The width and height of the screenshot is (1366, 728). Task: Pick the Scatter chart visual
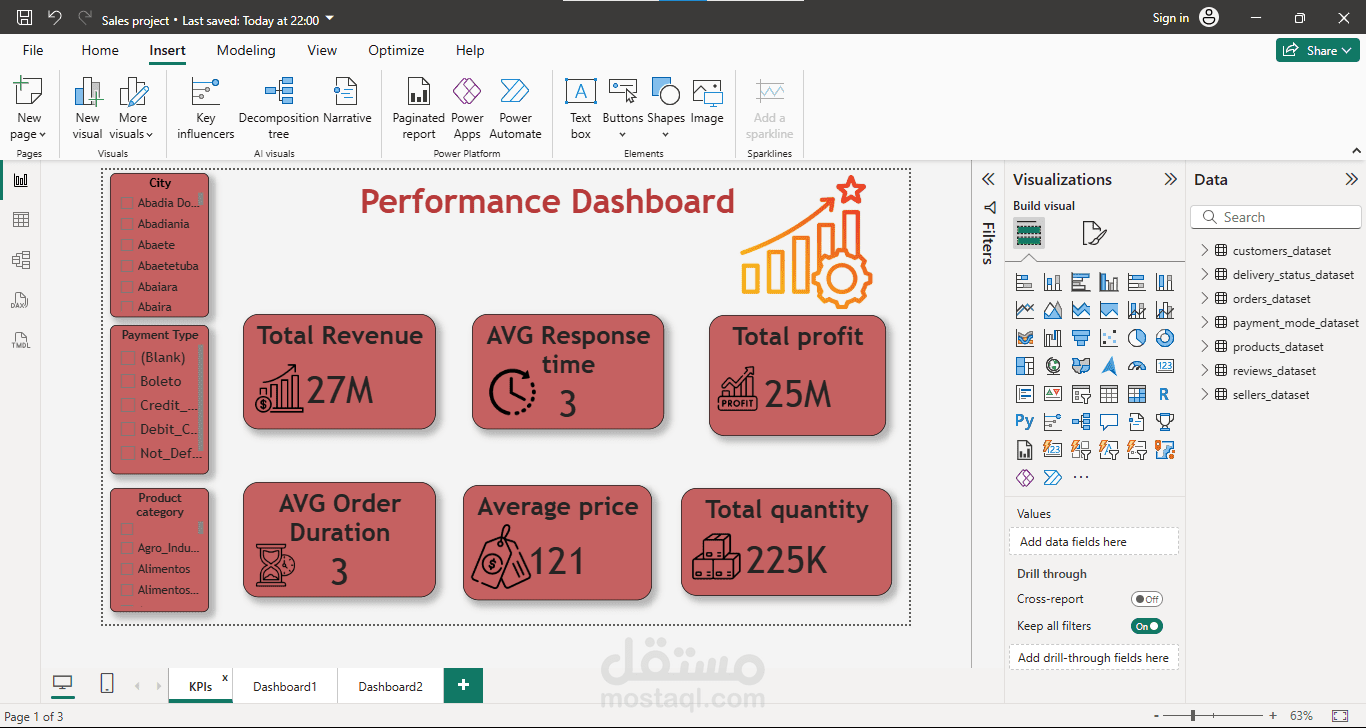[1108, 338]
